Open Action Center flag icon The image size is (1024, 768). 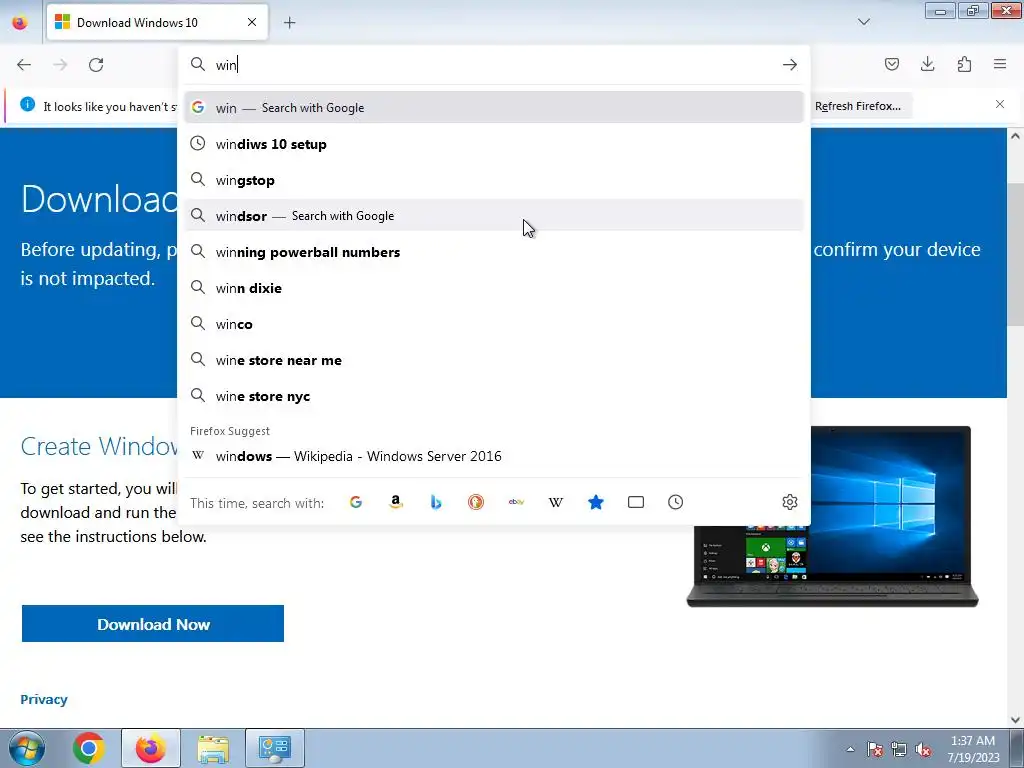tap(874, 749)
